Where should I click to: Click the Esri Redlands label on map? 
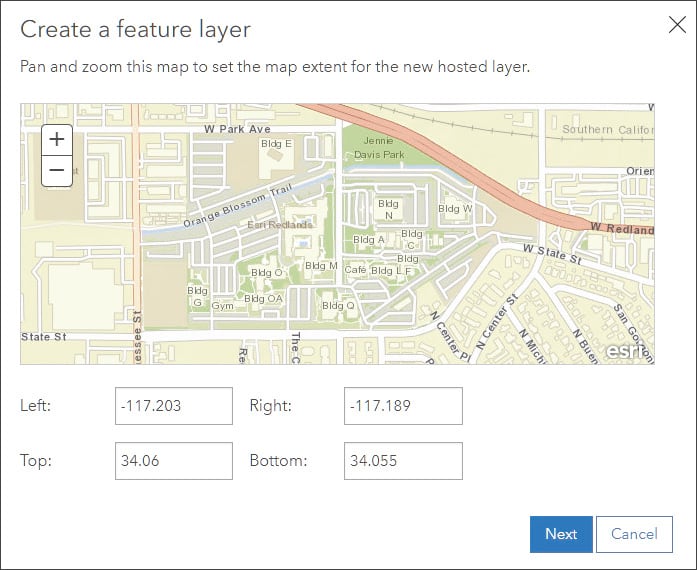pyautogui.click(x=280, y=225)
